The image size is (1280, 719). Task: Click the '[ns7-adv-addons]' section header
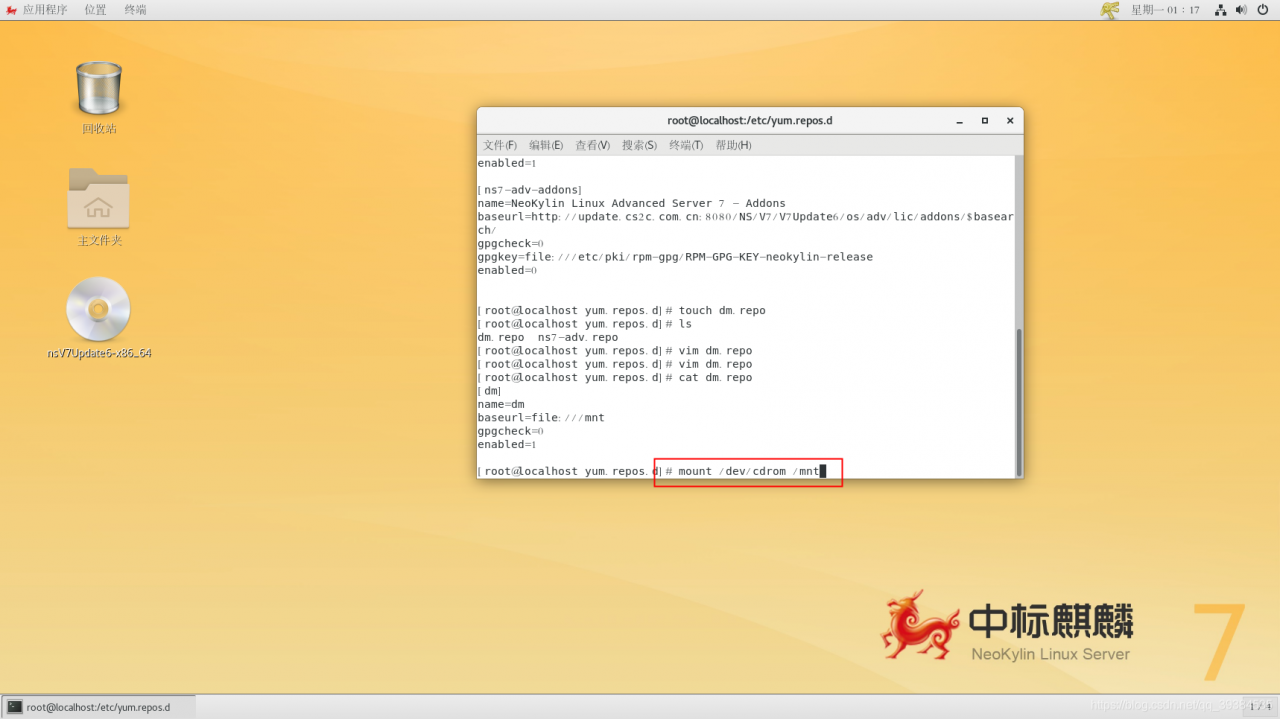[x=529, y=190]
